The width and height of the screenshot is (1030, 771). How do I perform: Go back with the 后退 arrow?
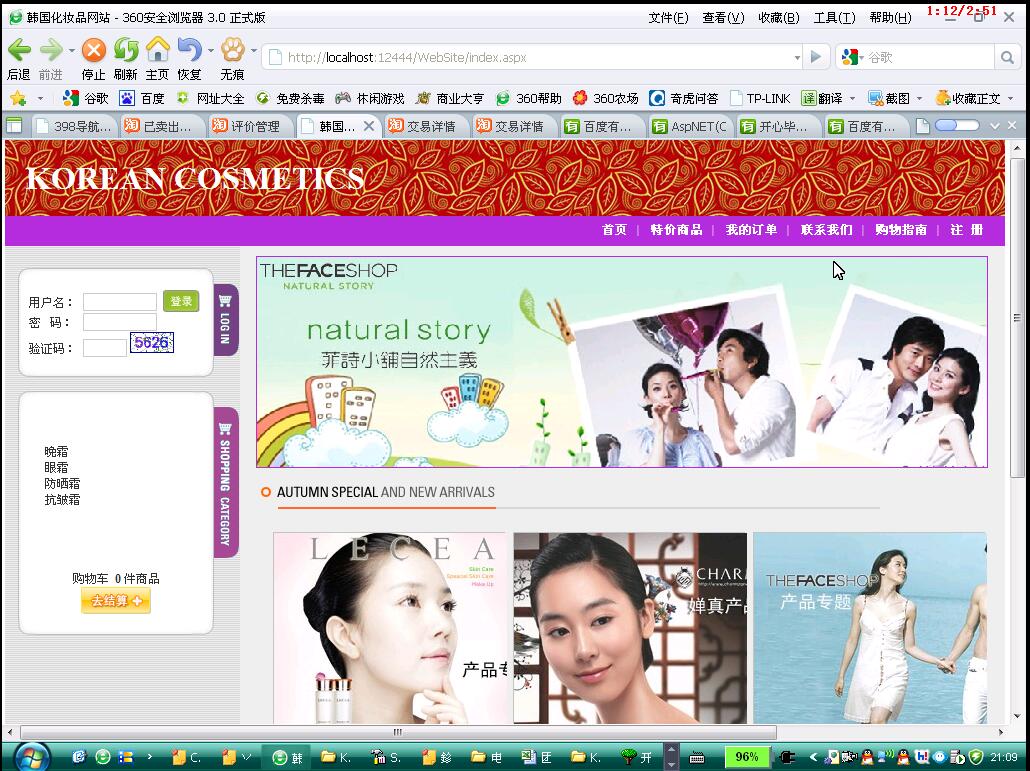point(19,50)
